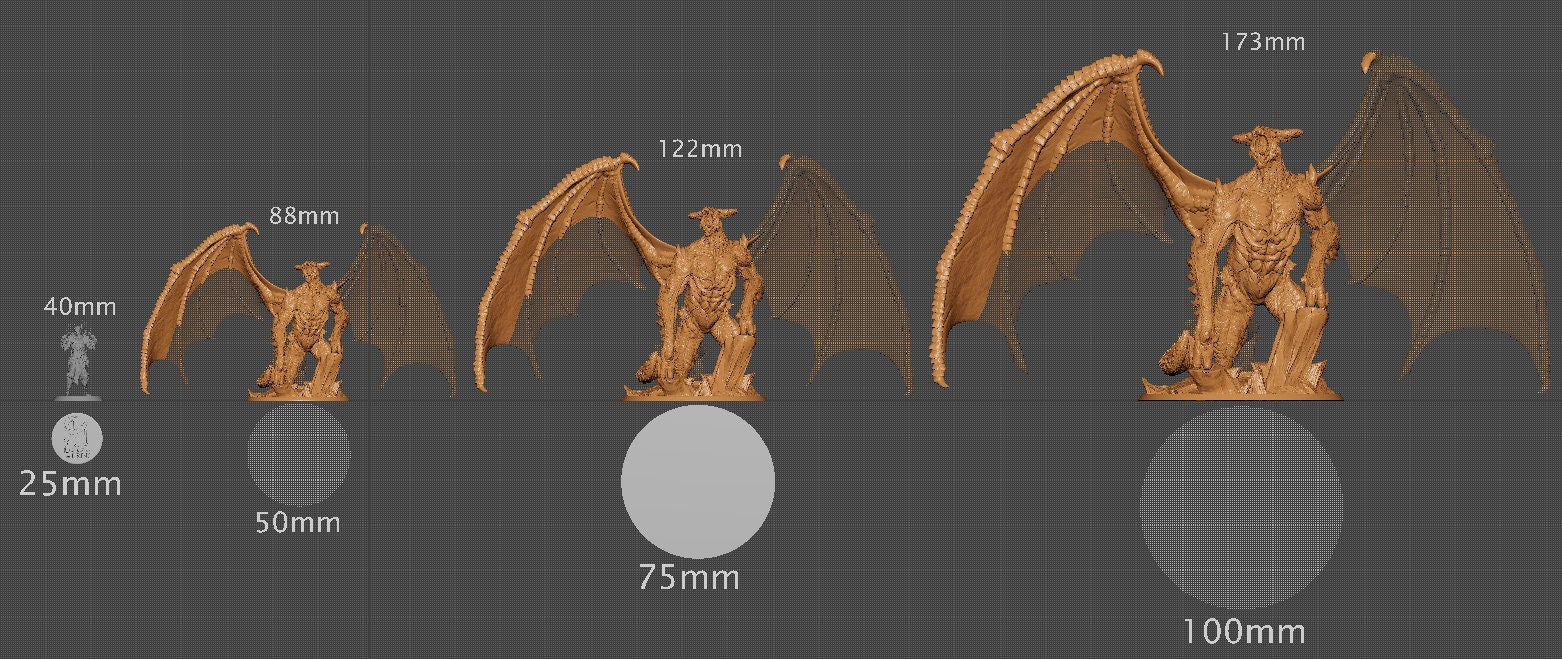
Task: Switch to the 40mm scale reference
Action: pyautogui.click(x=80, y=307)
